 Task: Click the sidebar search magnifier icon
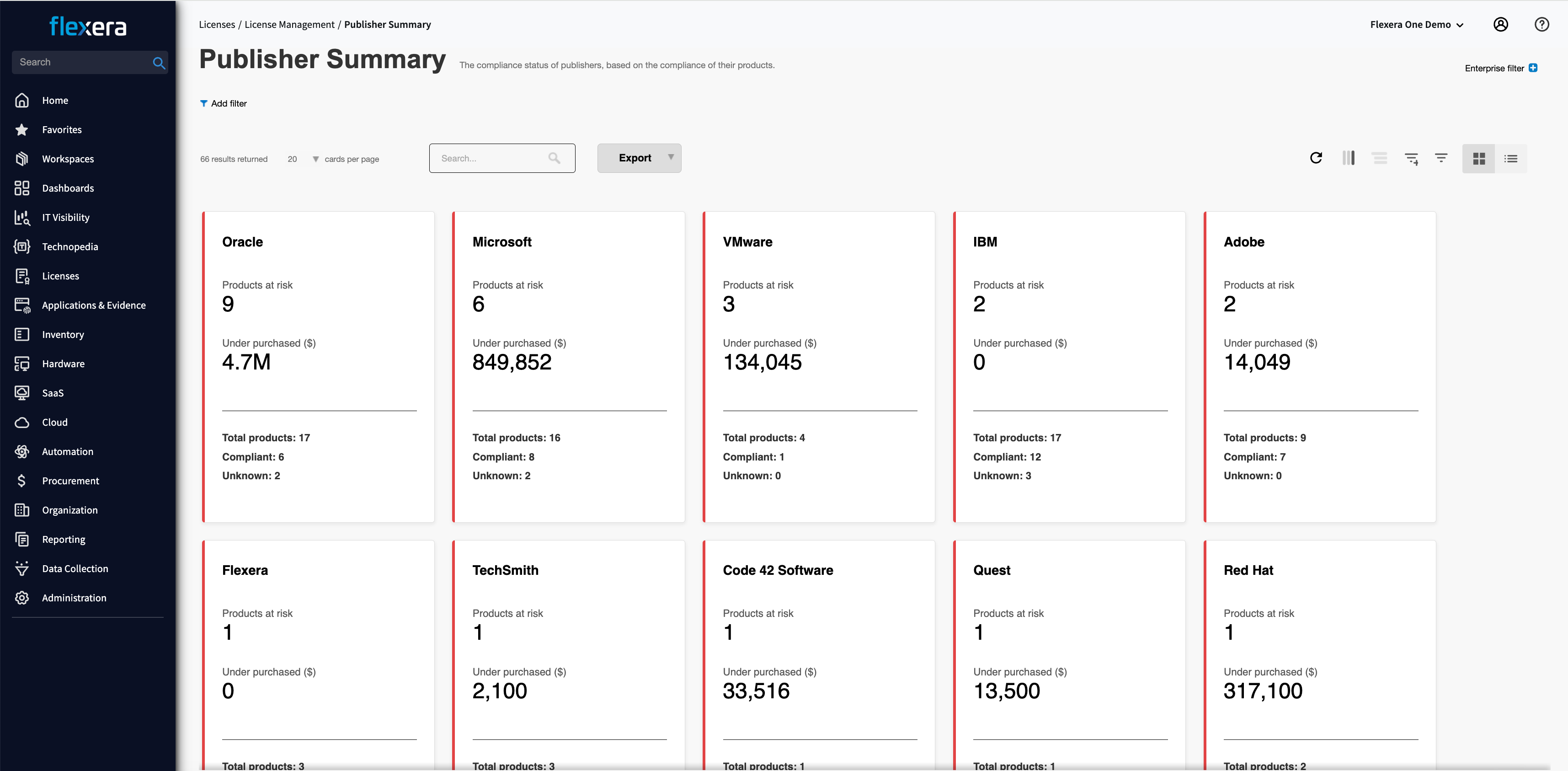(x=159, y=63)
